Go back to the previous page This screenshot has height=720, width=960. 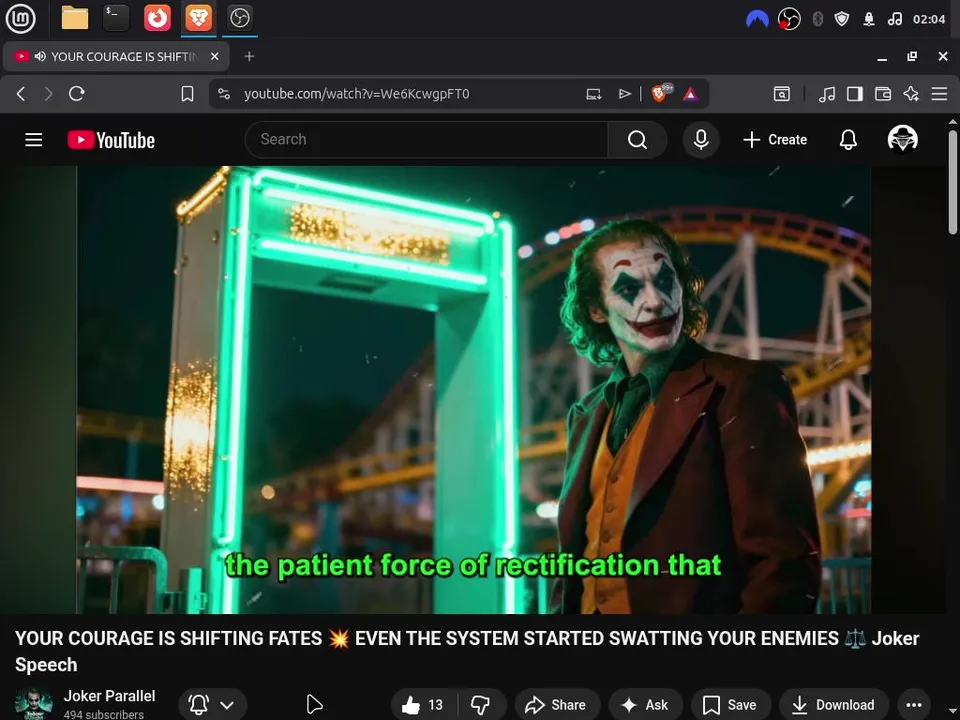click(x=21, y=94)
